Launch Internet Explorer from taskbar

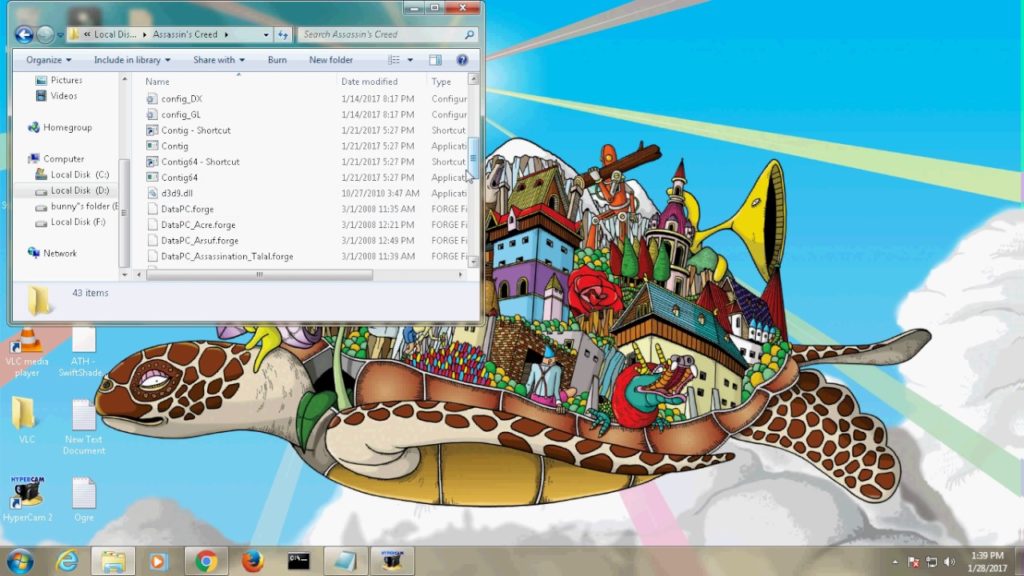coord(67,561)
